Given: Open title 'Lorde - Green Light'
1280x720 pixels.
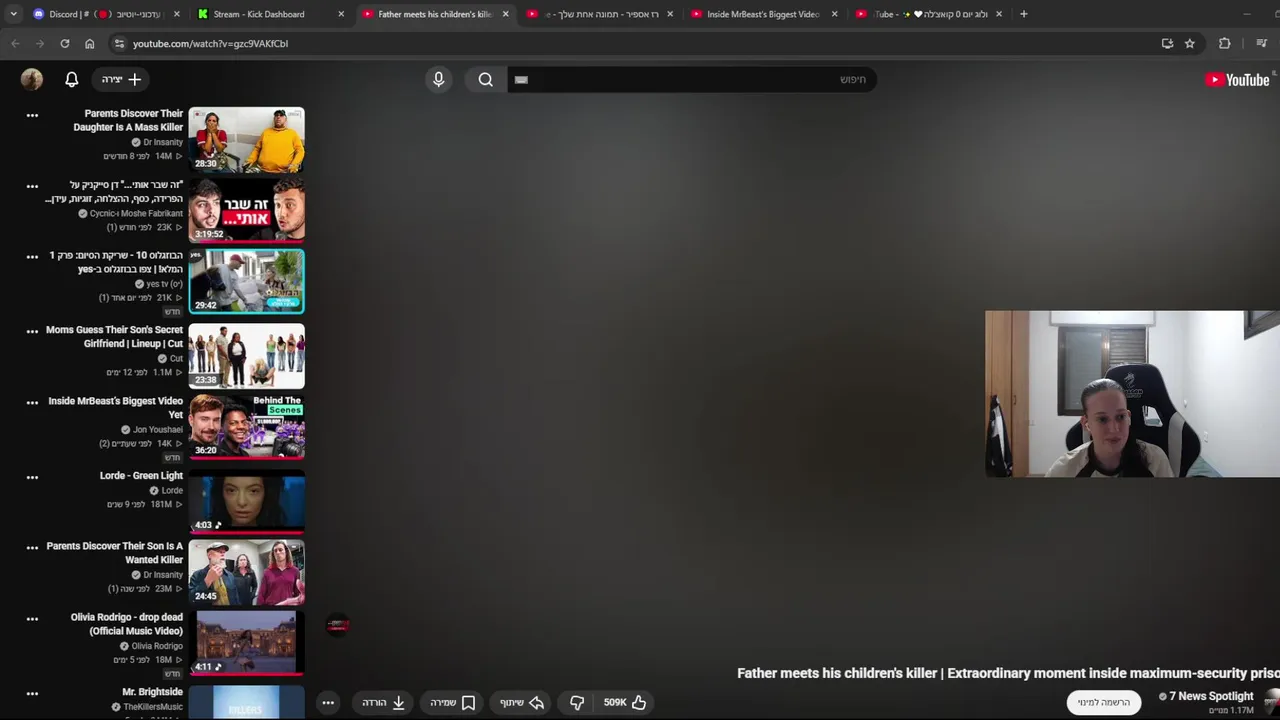Looking at the screenshot, I should (141, 476).
